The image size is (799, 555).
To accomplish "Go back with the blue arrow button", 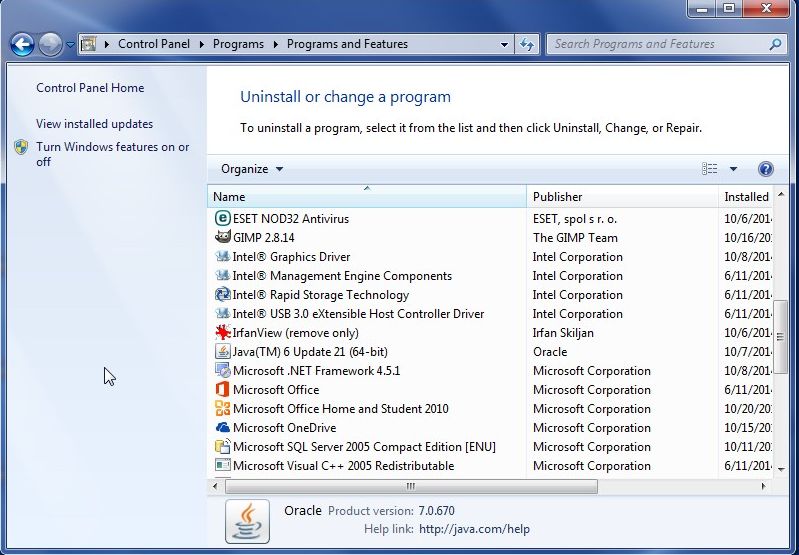I will click(x=22, y=44).
